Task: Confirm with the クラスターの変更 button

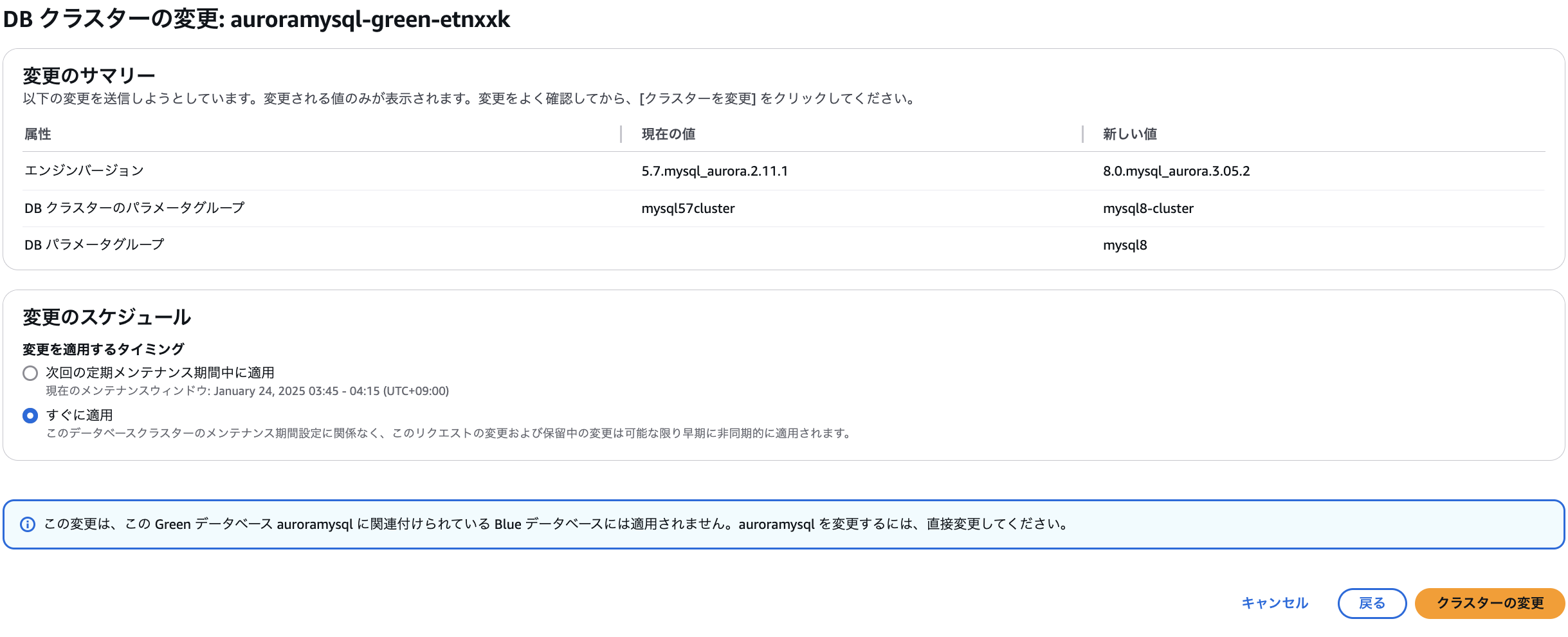Action: (1490, 603)
